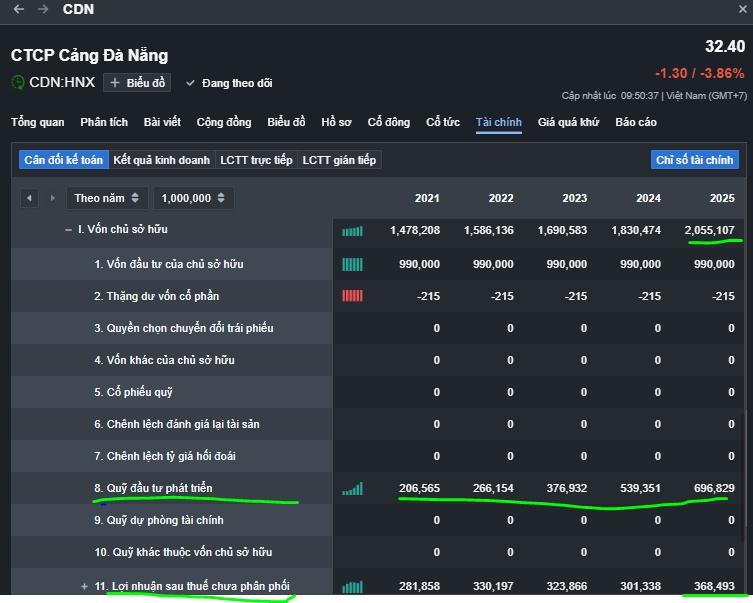Click bar chart icon for Quỹ đầu tư phát triển

pyautogui.click(x=352, y=489)
